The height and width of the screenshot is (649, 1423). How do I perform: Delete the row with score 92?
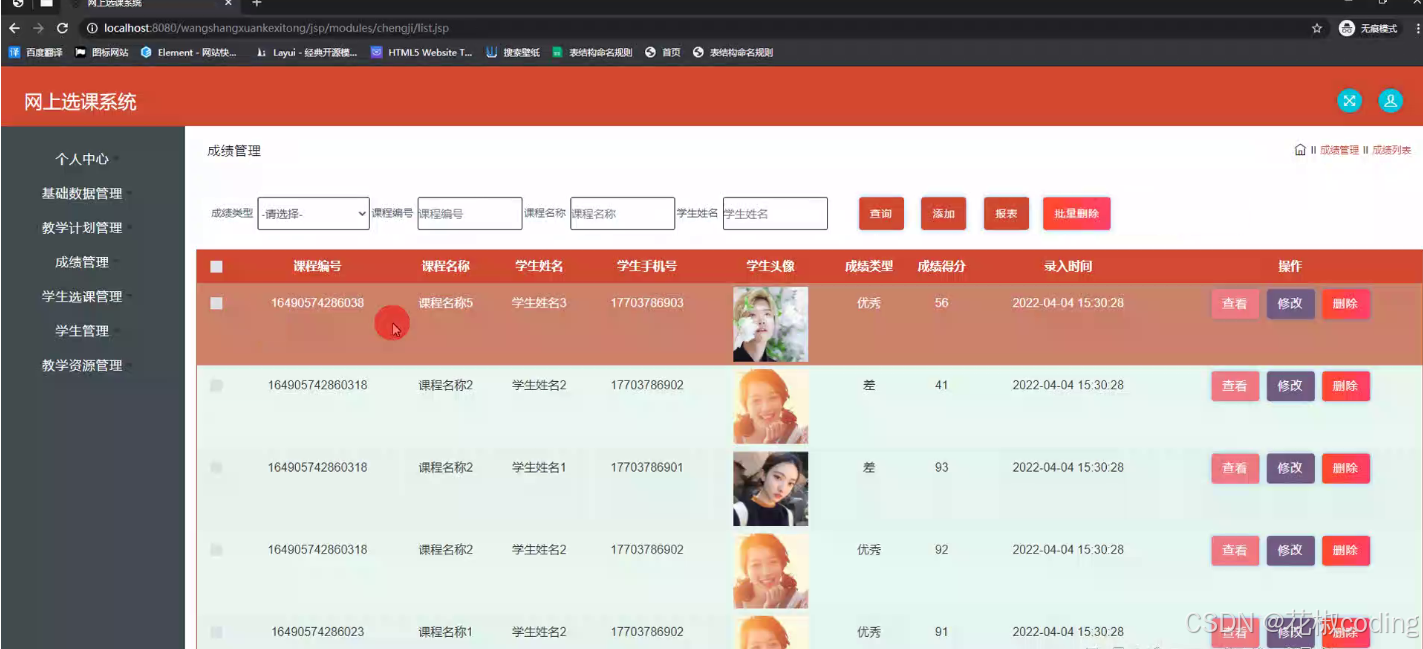point(1345,550)
